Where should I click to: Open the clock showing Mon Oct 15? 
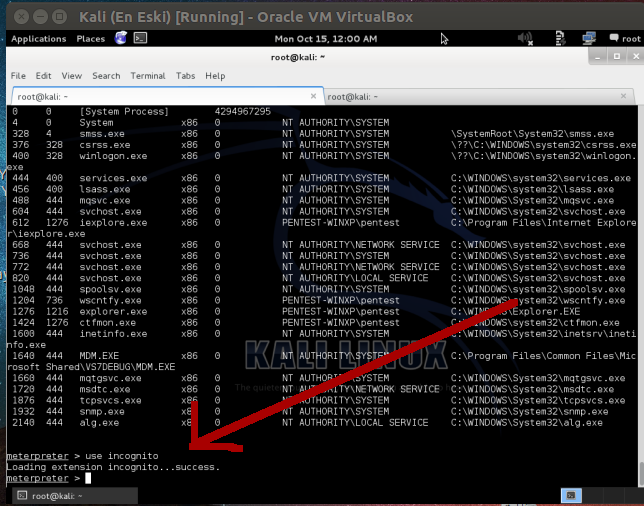point(326,39)
